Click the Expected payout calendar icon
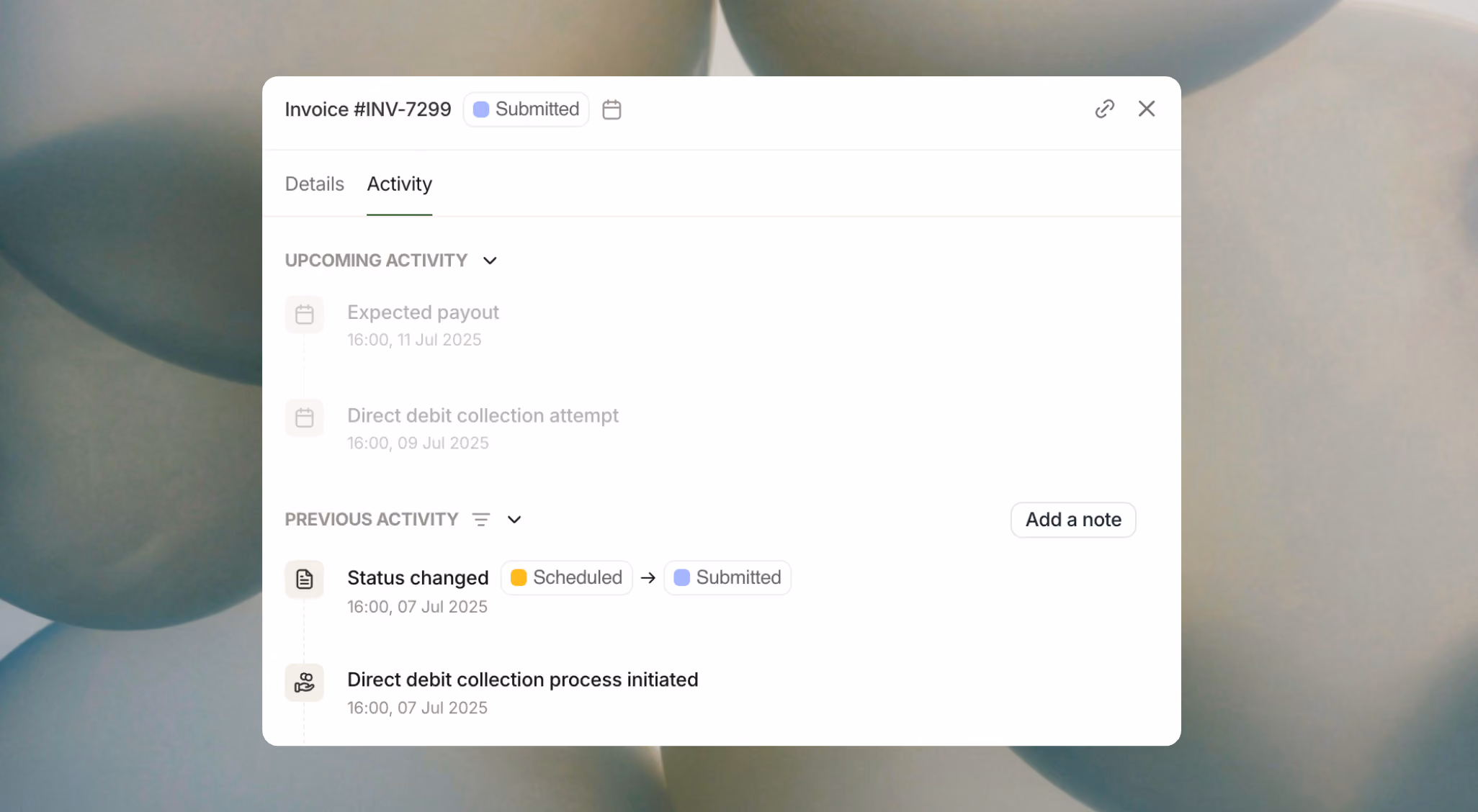 tap(305, 315)
